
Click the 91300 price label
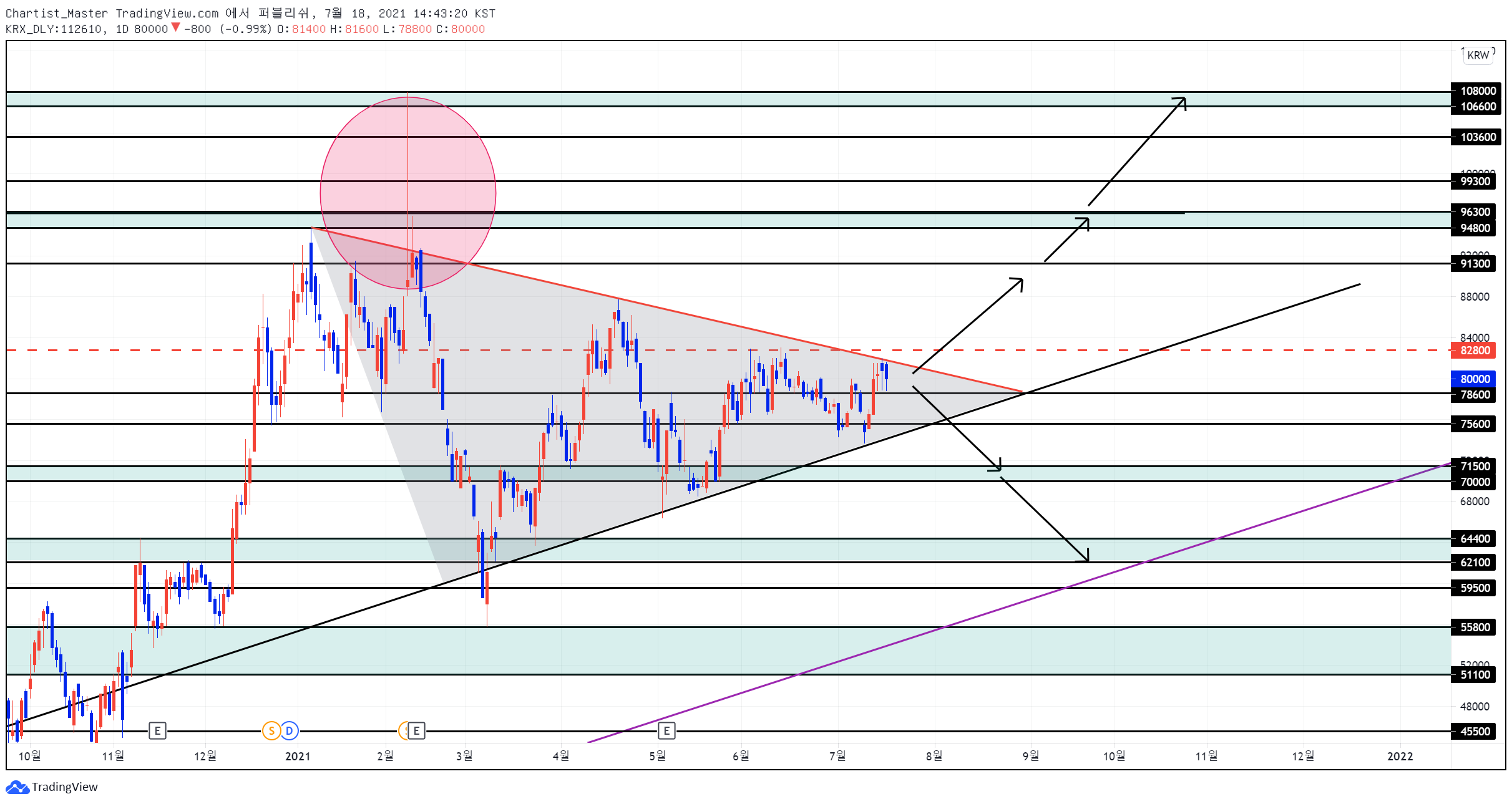pos(1473,264)
